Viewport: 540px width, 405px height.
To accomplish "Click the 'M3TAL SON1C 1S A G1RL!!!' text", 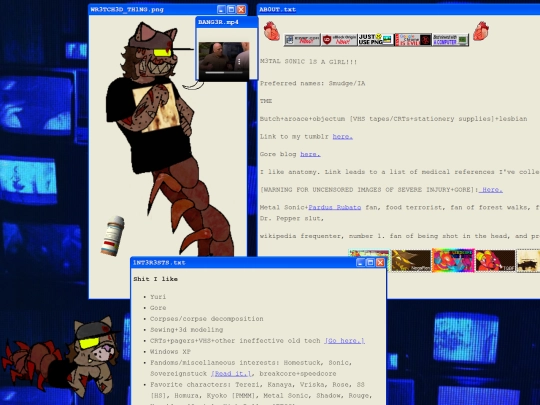I will pos(309,62).
